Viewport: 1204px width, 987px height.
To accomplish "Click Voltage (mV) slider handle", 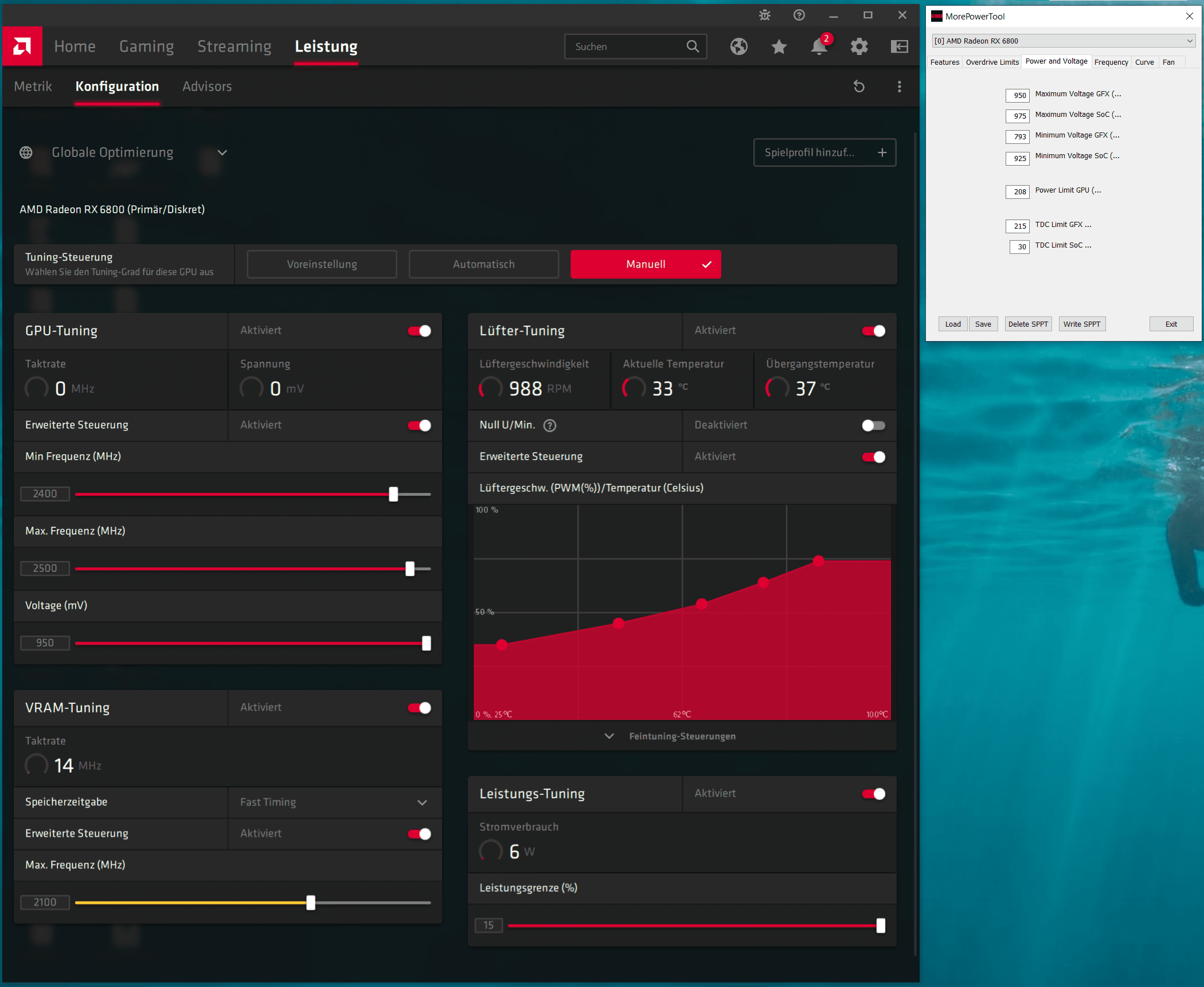I will [x=427, y=643].
